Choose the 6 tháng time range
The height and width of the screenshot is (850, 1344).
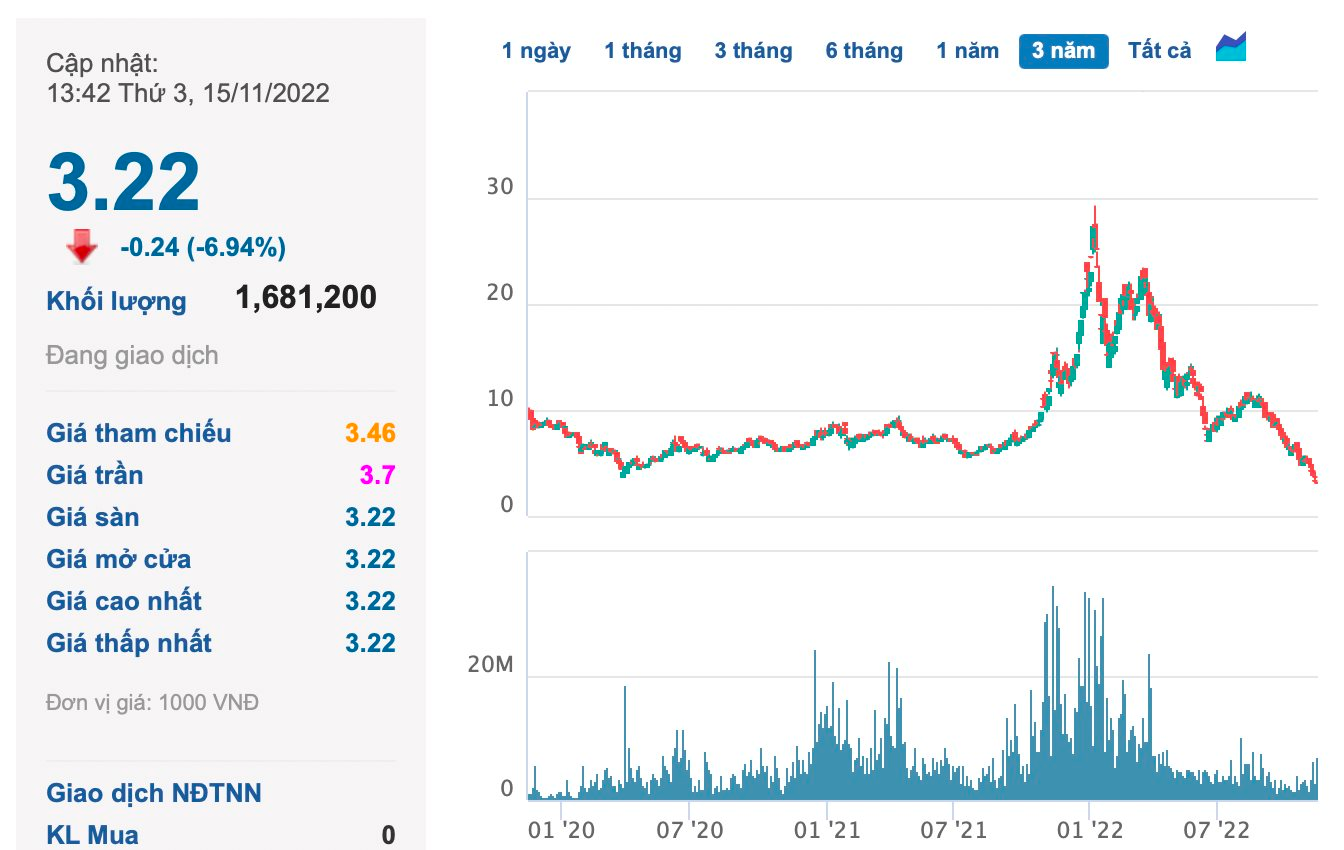(864, 50)
